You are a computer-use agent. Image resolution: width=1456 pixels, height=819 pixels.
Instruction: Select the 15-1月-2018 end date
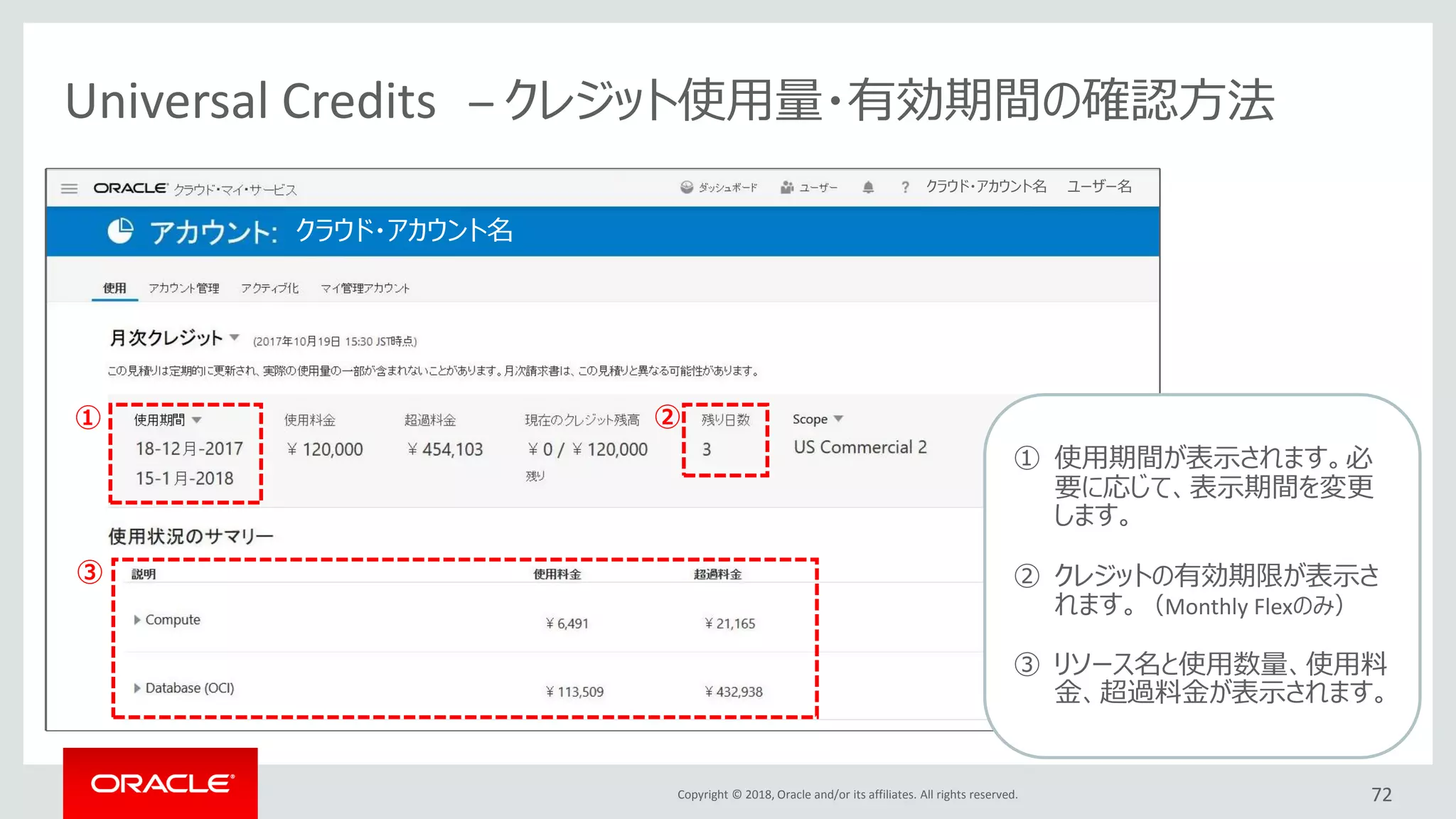[x=185, y=478]
